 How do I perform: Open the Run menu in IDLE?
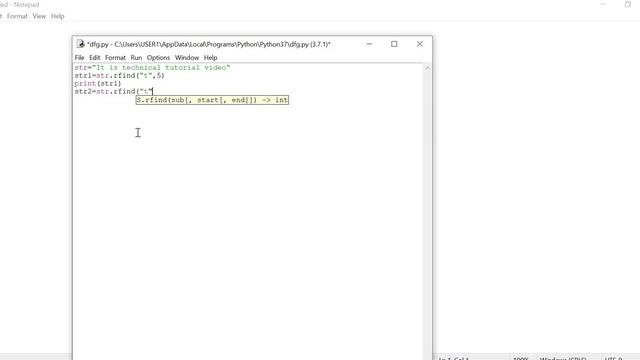point(136,58)
